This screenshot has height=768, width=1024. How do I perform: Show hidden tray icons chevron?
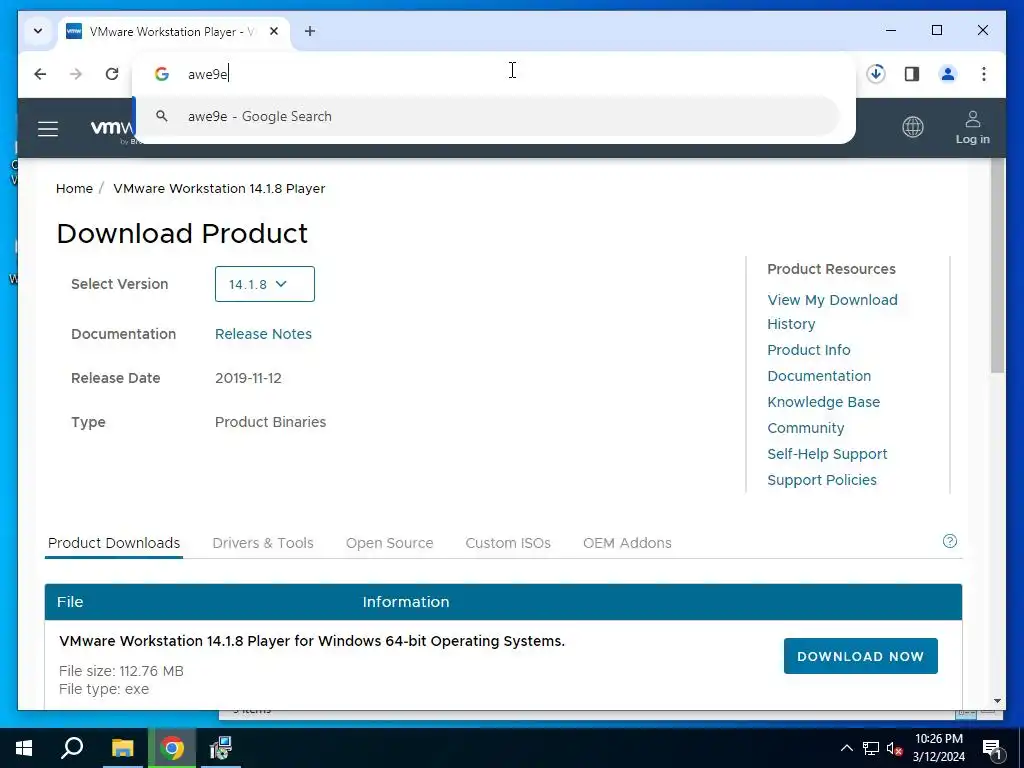[846, 748]
